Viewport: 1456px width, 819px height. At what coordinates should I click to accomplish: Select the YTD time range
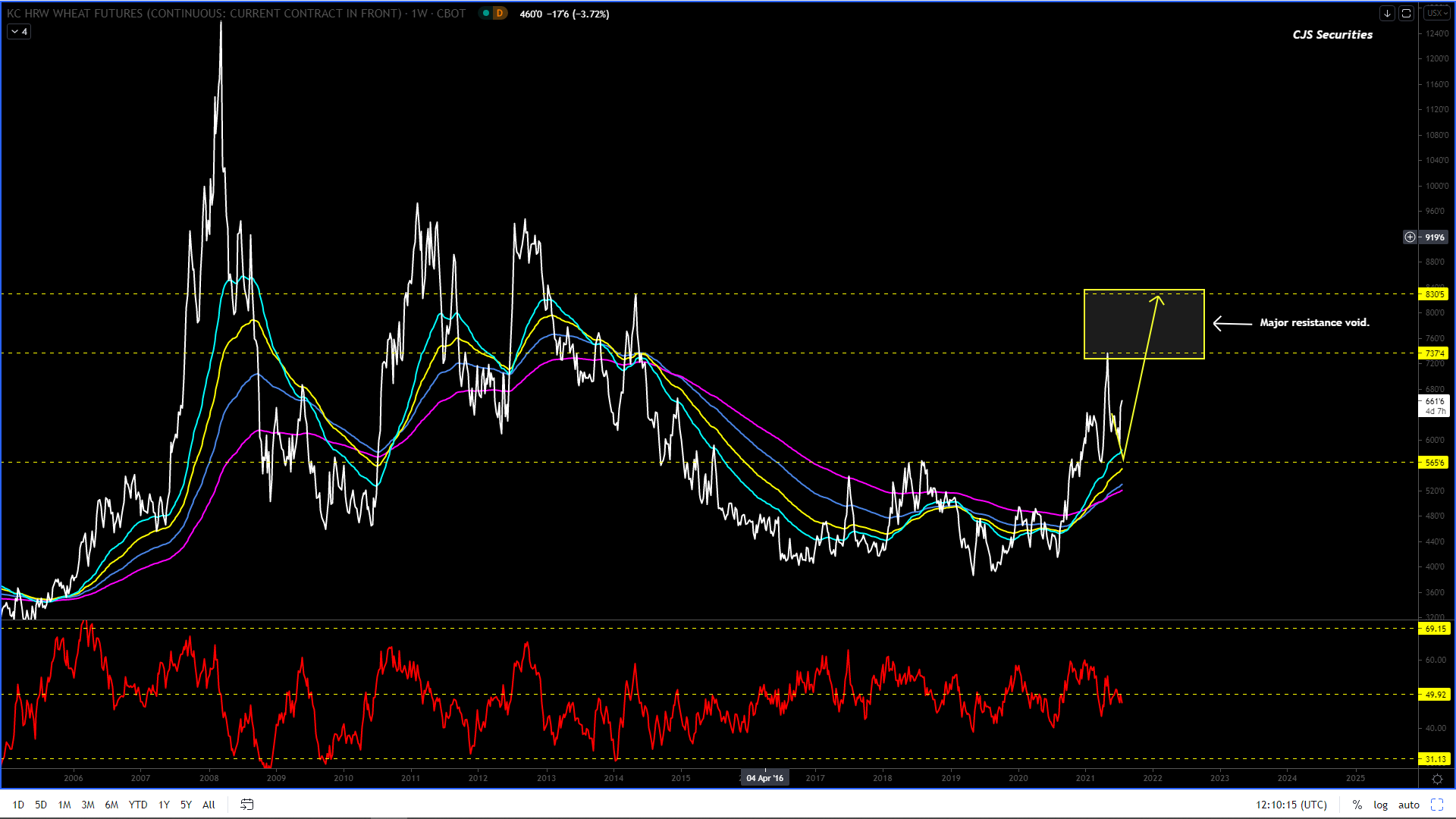pos(137,805)
